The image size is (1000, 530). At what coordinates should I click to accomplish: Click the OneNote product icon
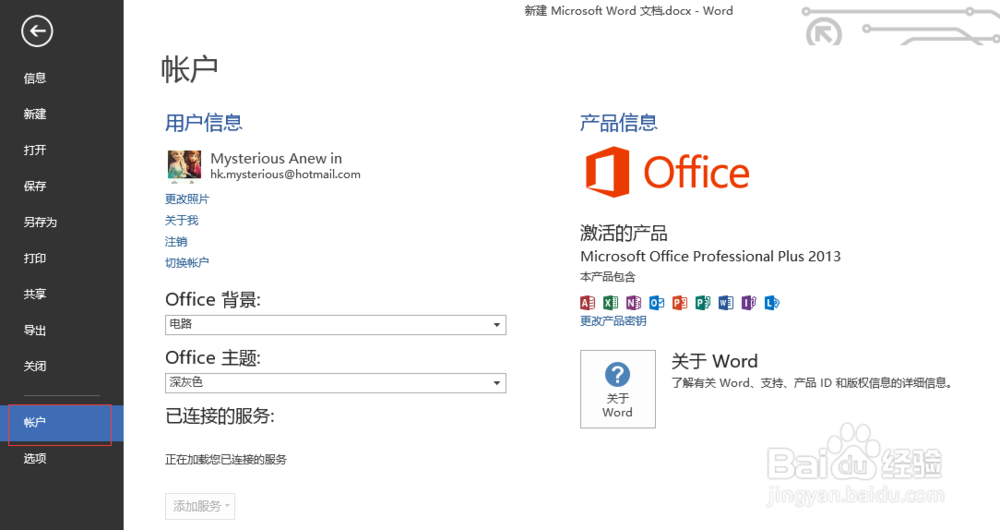click(633, 302)
